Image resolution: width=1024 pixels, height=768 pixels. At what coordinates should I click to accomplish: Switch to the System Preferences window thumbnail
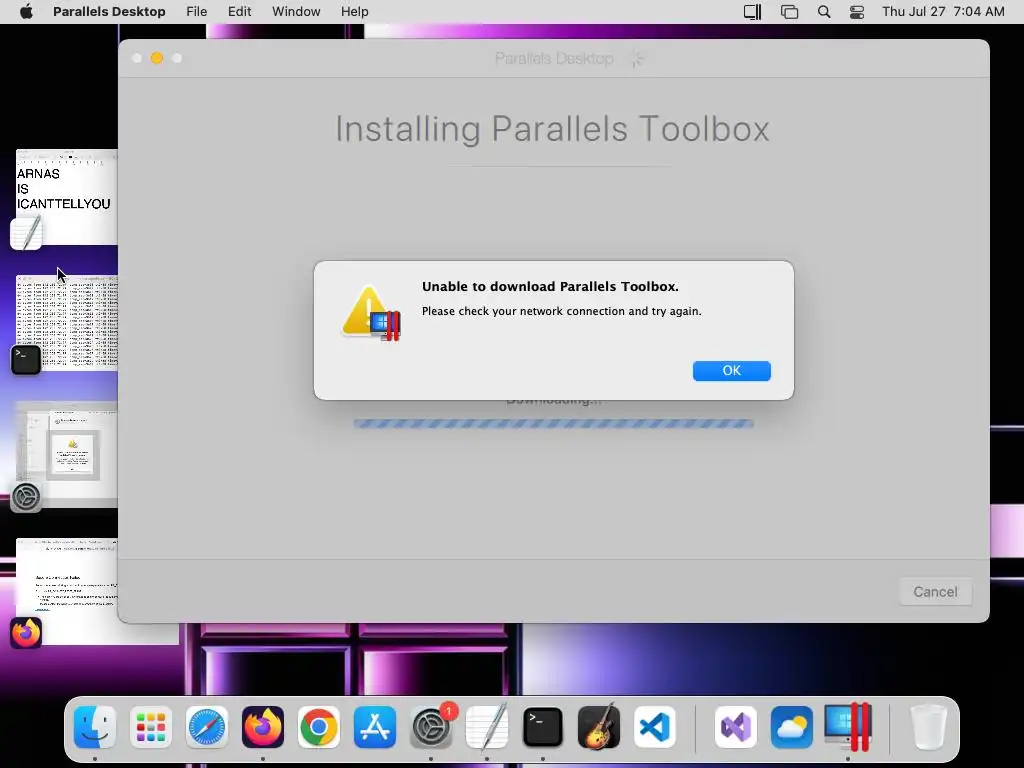coord(67,454)
